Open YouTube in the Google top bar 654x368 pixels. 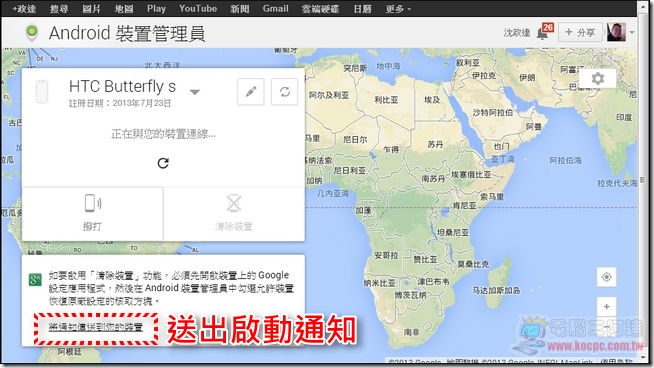[198, 9]
